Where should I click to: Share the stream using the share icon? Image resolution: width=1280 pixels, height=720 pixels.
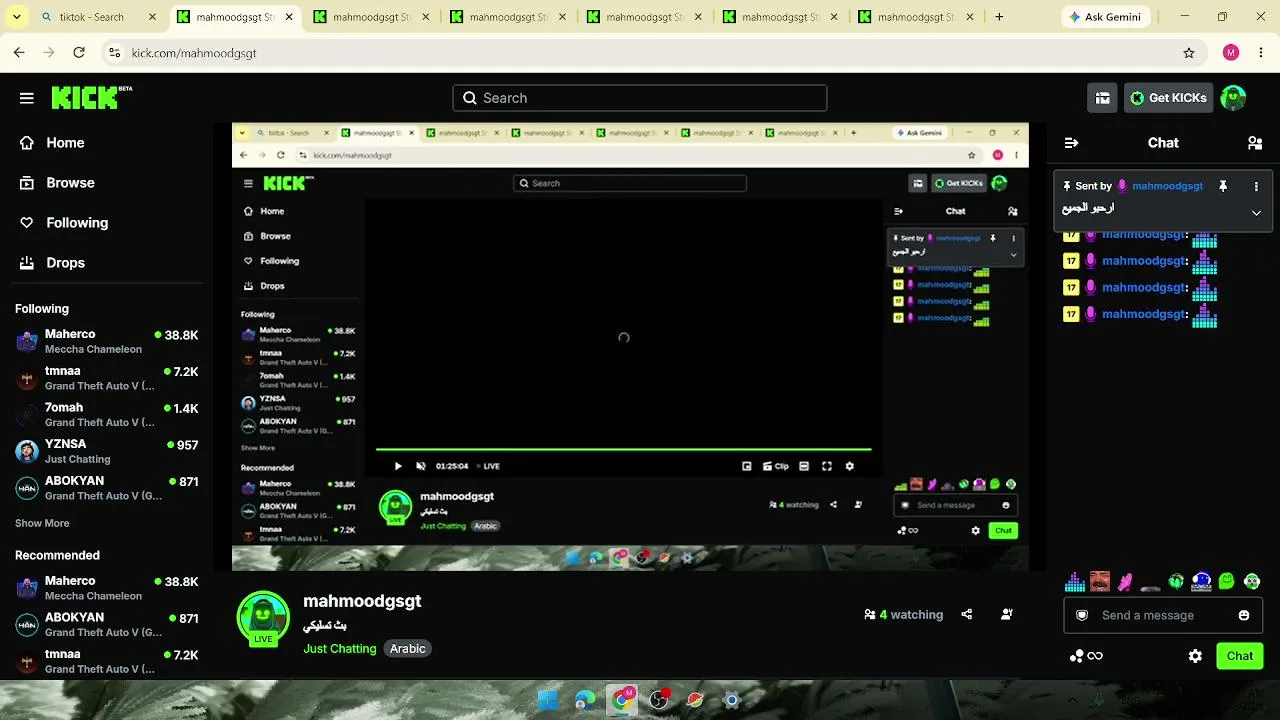(x=967, y=615)
